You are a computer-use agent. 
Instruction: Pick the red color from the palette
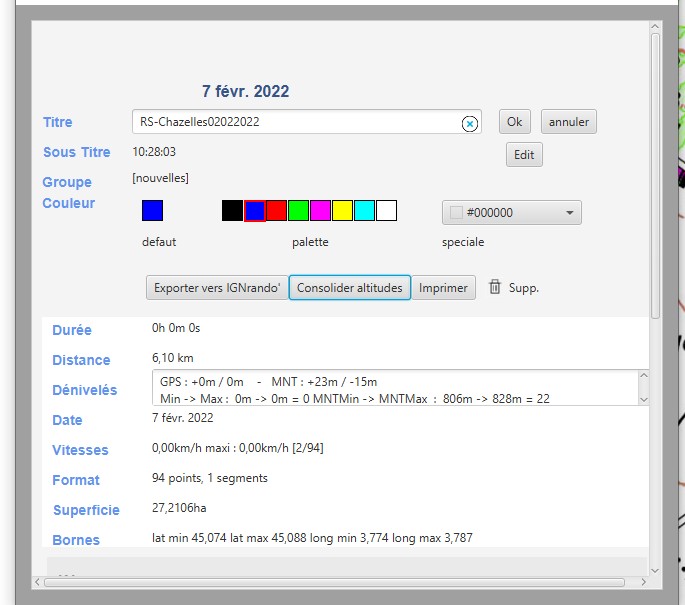coord(276,211)
